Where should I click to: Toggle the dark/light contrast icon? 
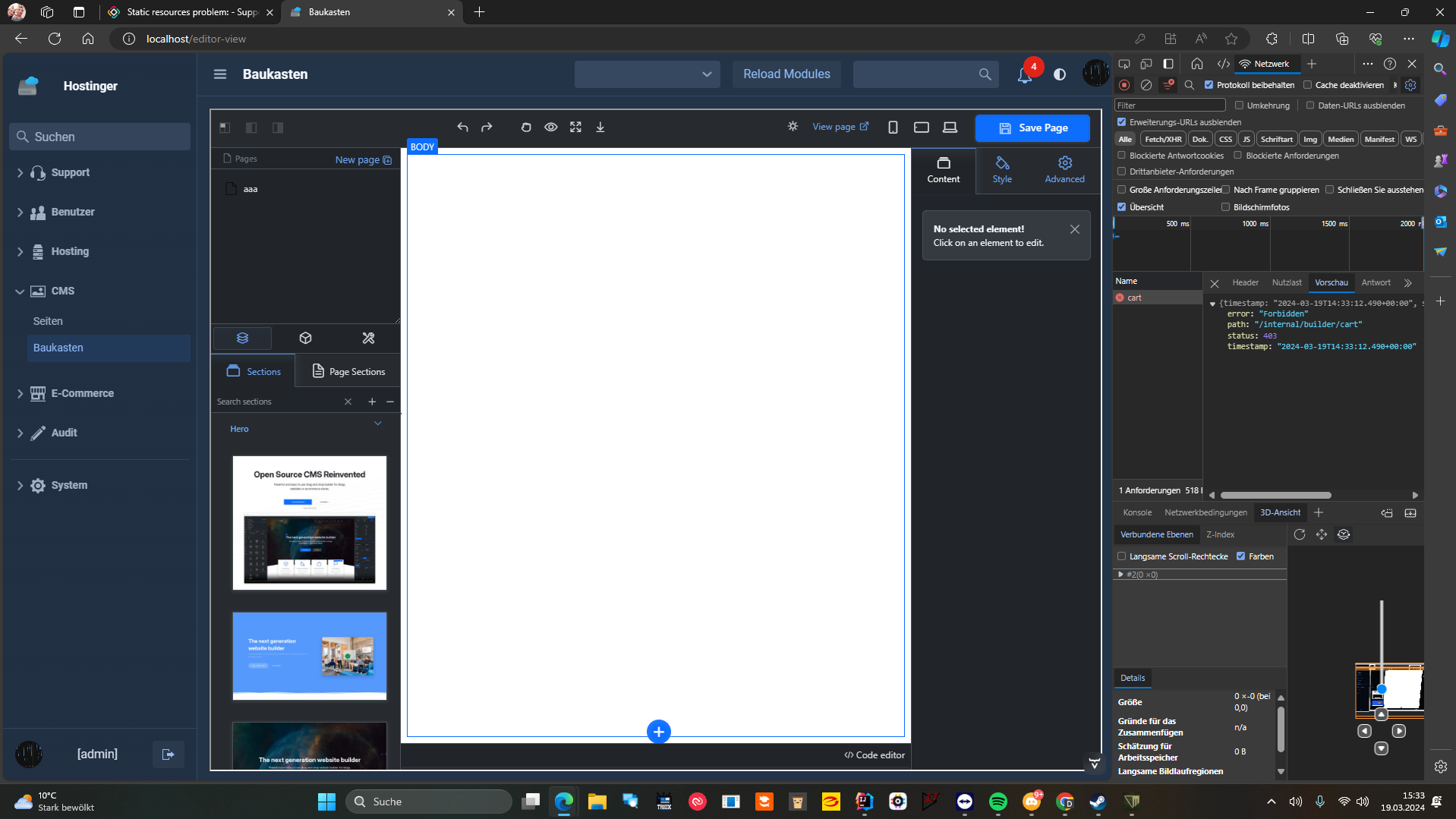(1060, 74)
